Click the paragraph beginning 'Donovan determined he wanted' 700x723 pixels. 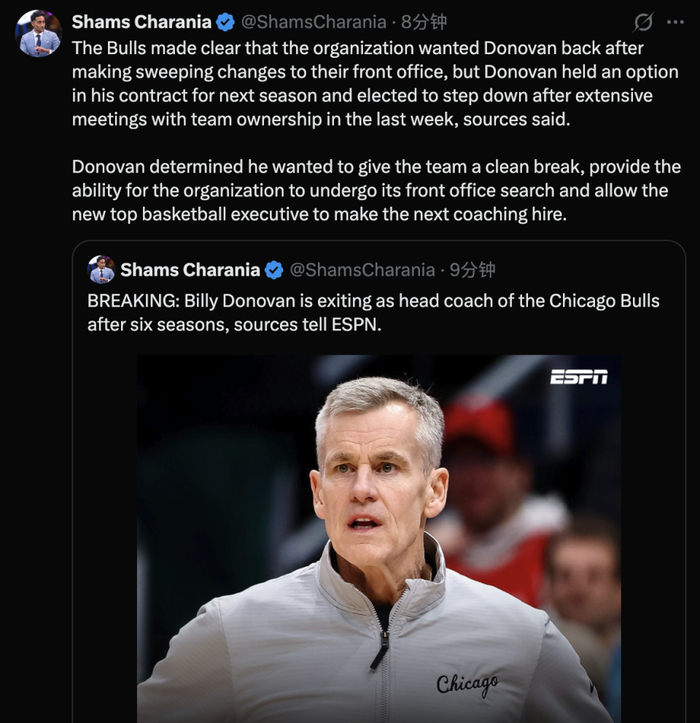(x=376, y=190)
